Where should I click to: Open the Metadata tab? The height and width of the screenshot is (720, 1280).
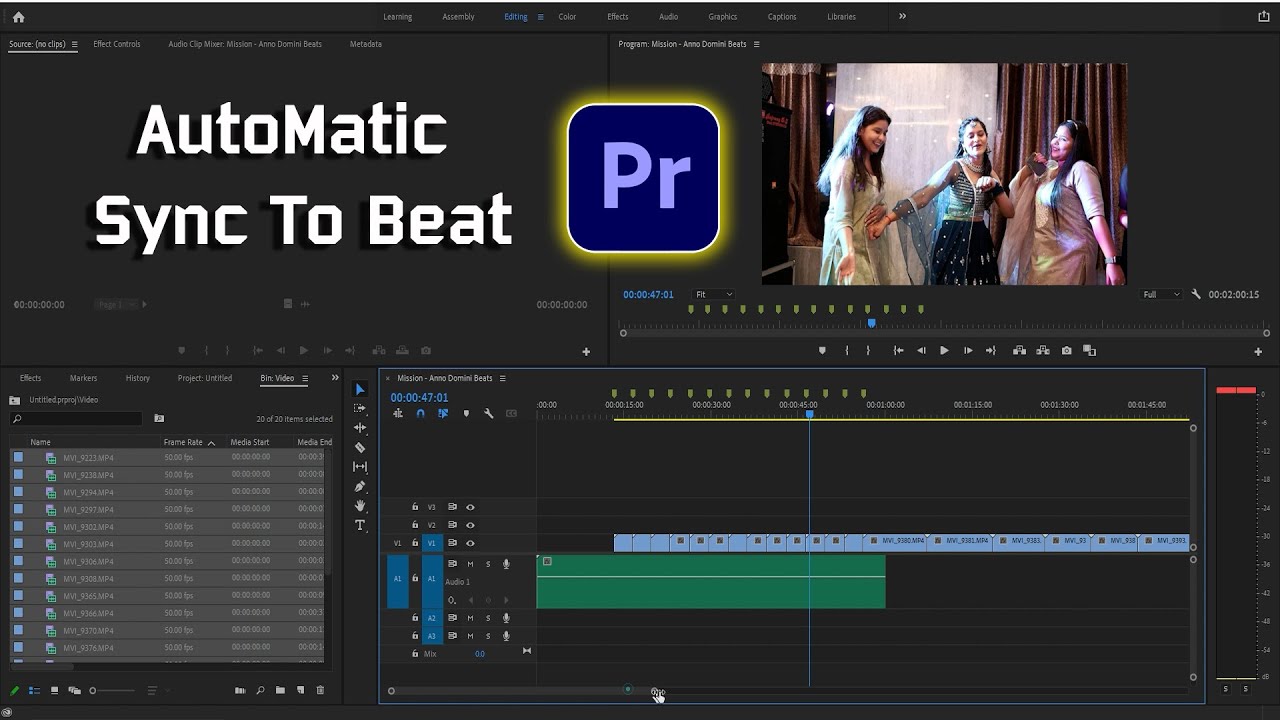(x=366, y=44)
